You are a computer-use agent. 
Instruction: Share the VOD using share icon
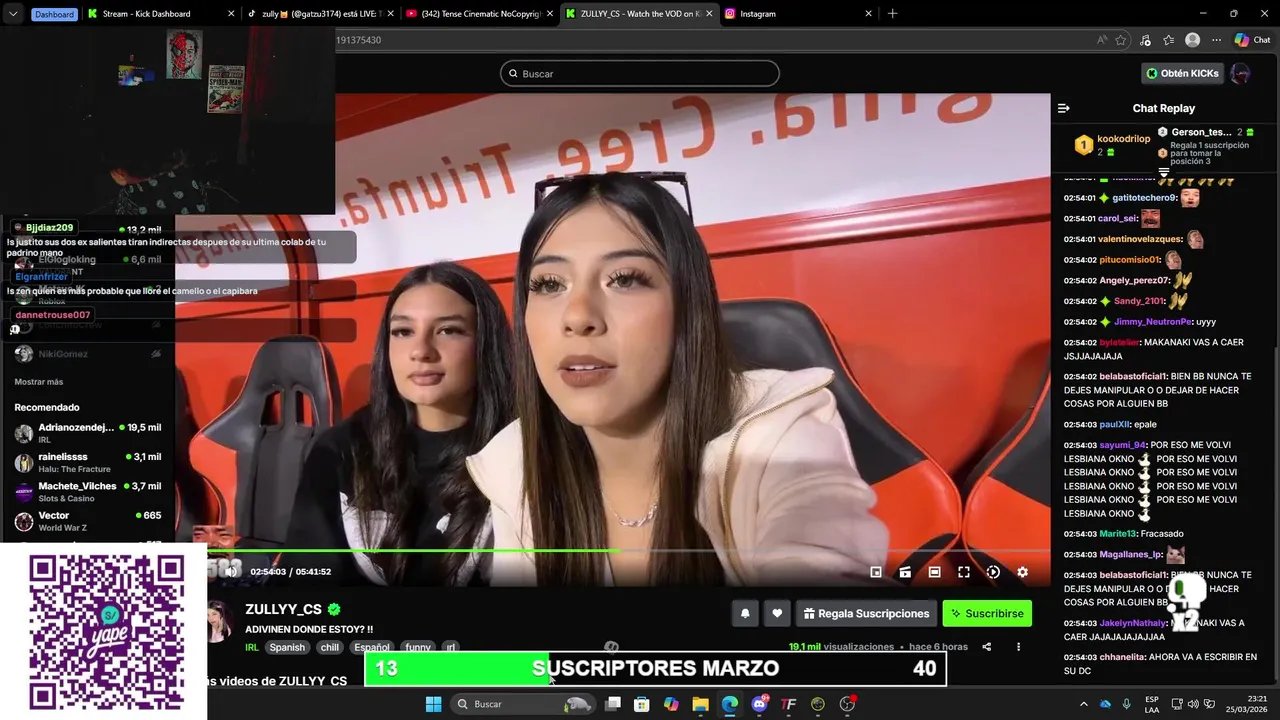coord(986,647)
